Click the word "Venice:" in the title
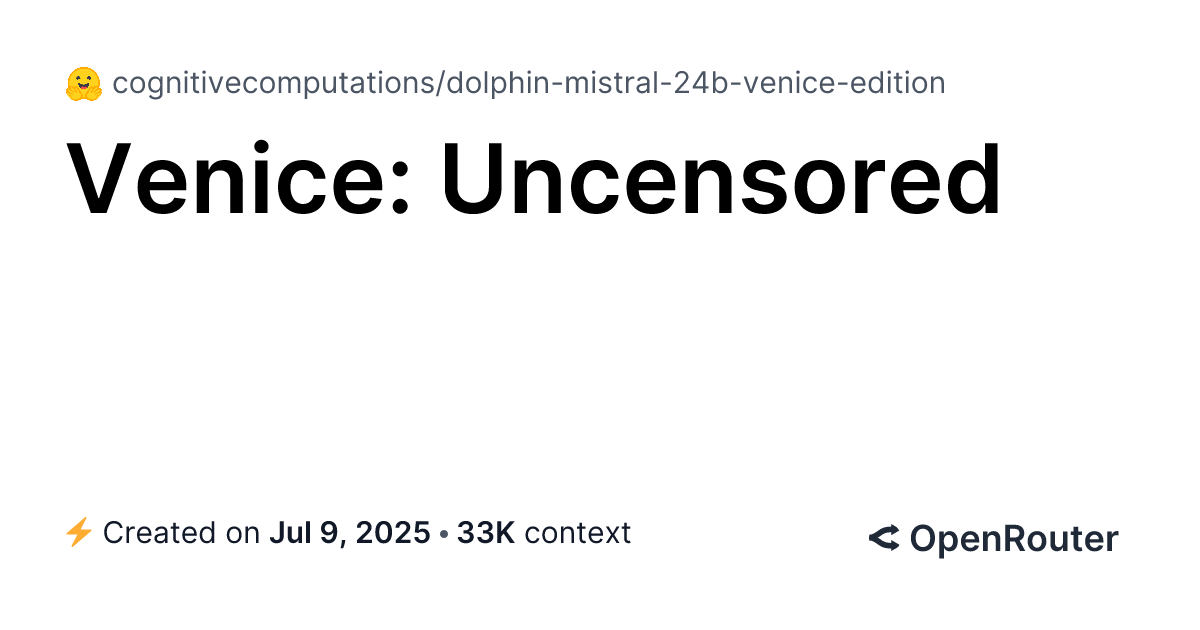This screenshot has width=1200, height=630. (x=238, y=181)
